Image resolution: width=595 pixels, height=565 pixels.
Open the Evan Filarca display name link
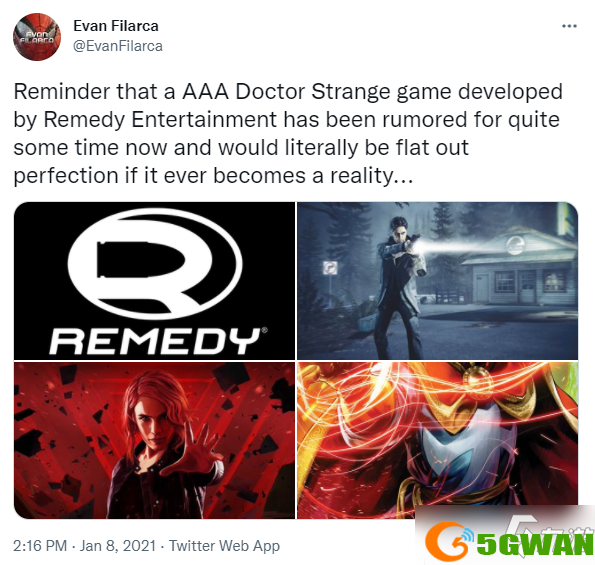pyautogui.click(x=116, y=26)
